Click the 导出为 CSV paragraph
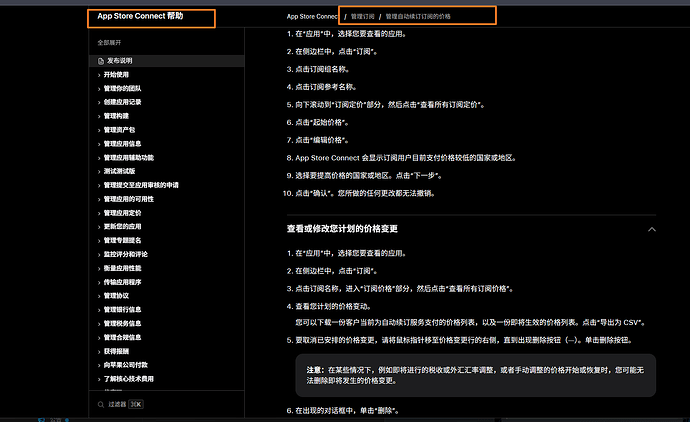690x422 pixels. tap(470, 323)
